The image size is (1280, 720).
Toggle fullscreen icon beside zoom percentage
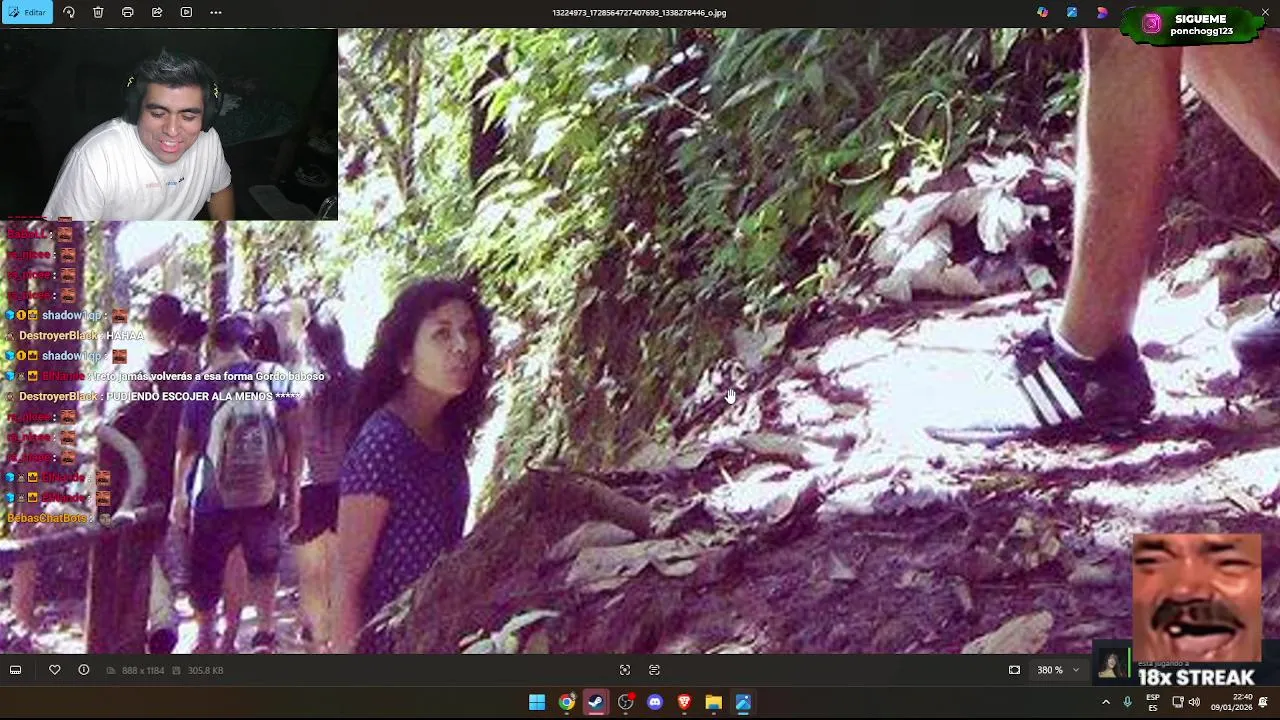(x=1014, y=670)
